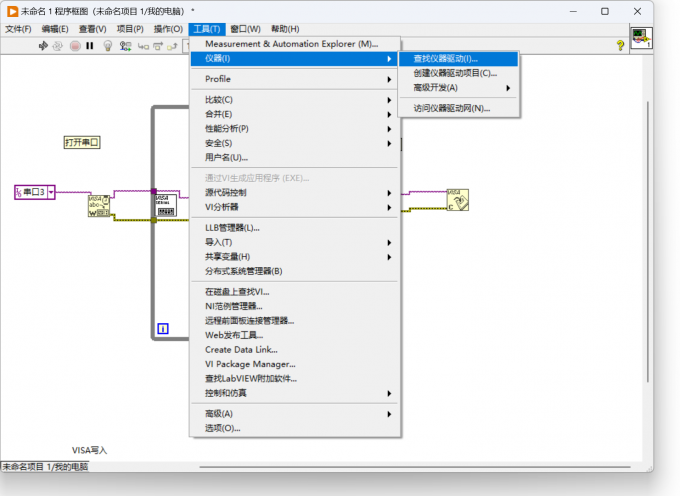Click the horizontal scrollbar at bottom

415,467
